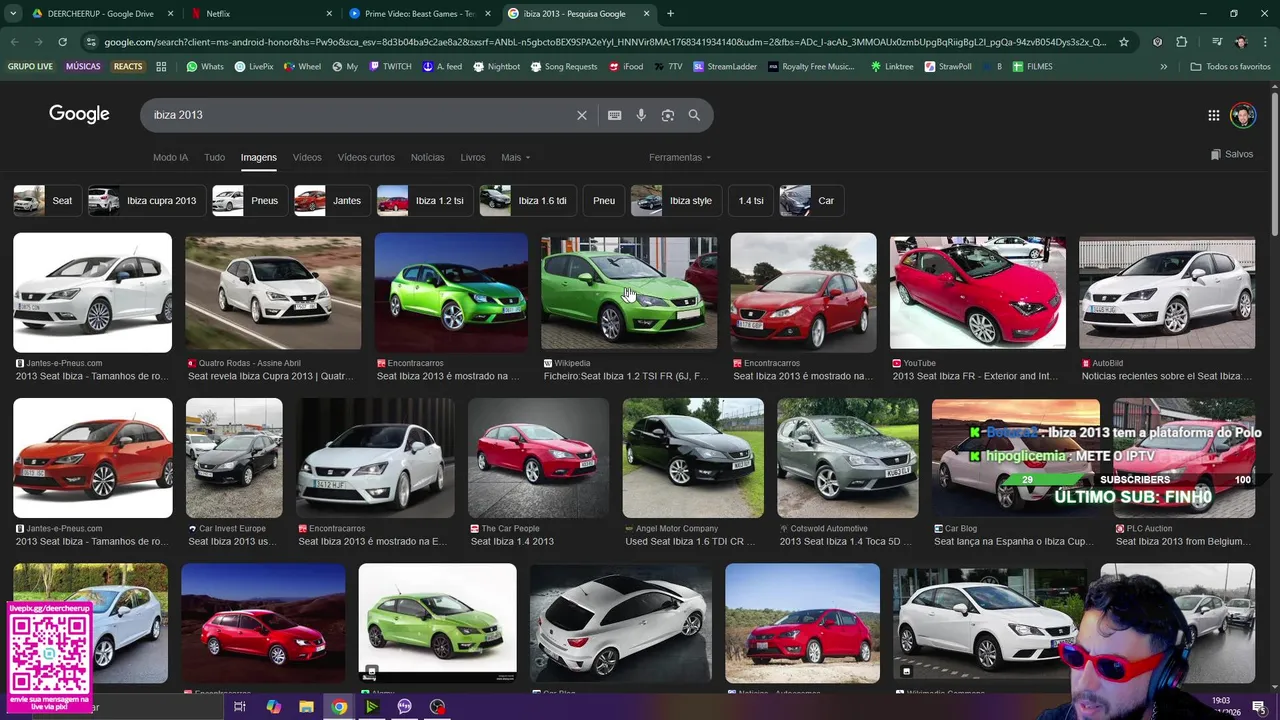The image size is (1280, 720).
Task: Expand the Ferramentas dropdown
Action: [x=680, y=157]
